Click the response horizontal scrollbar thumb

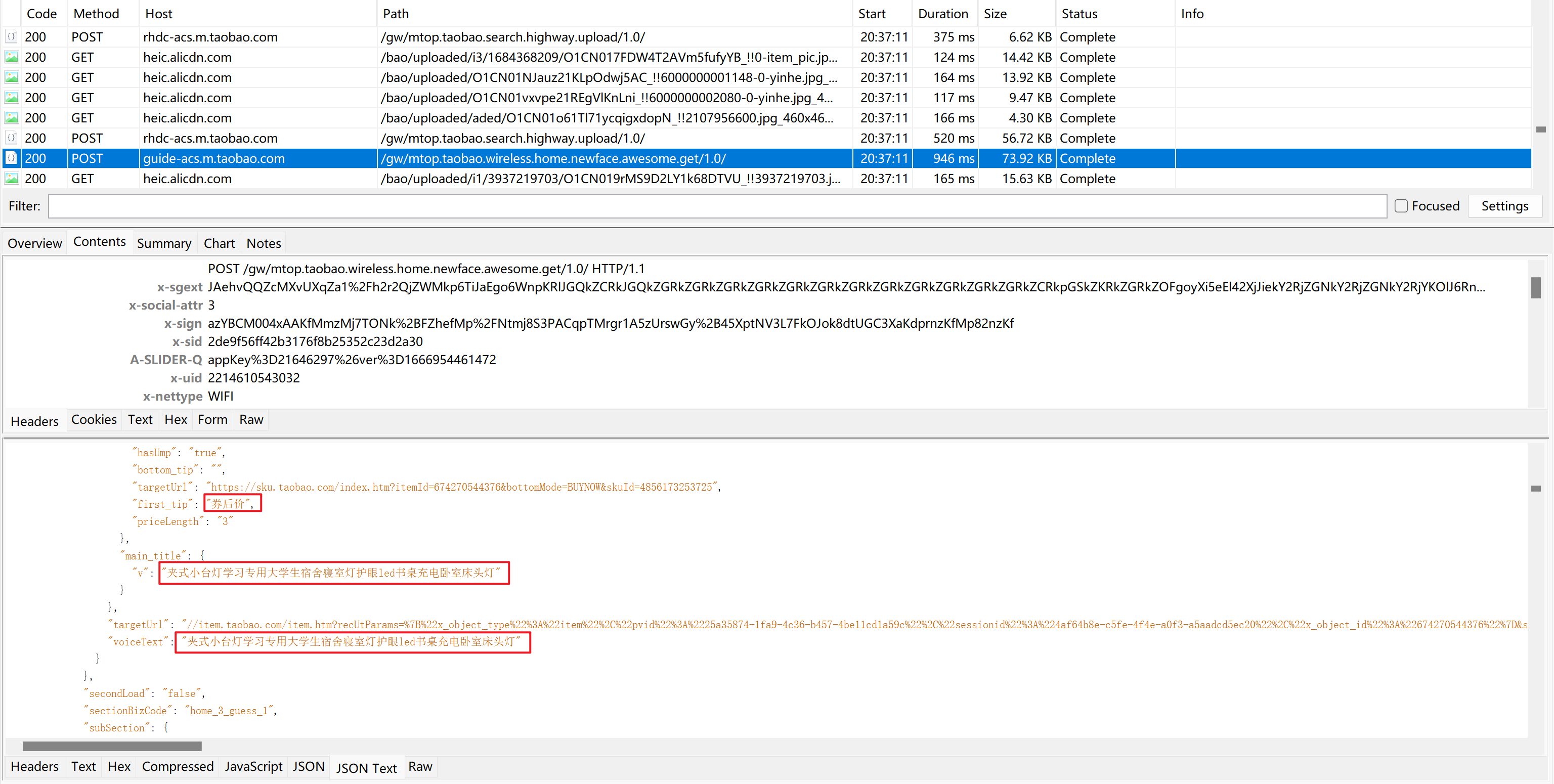112,746
